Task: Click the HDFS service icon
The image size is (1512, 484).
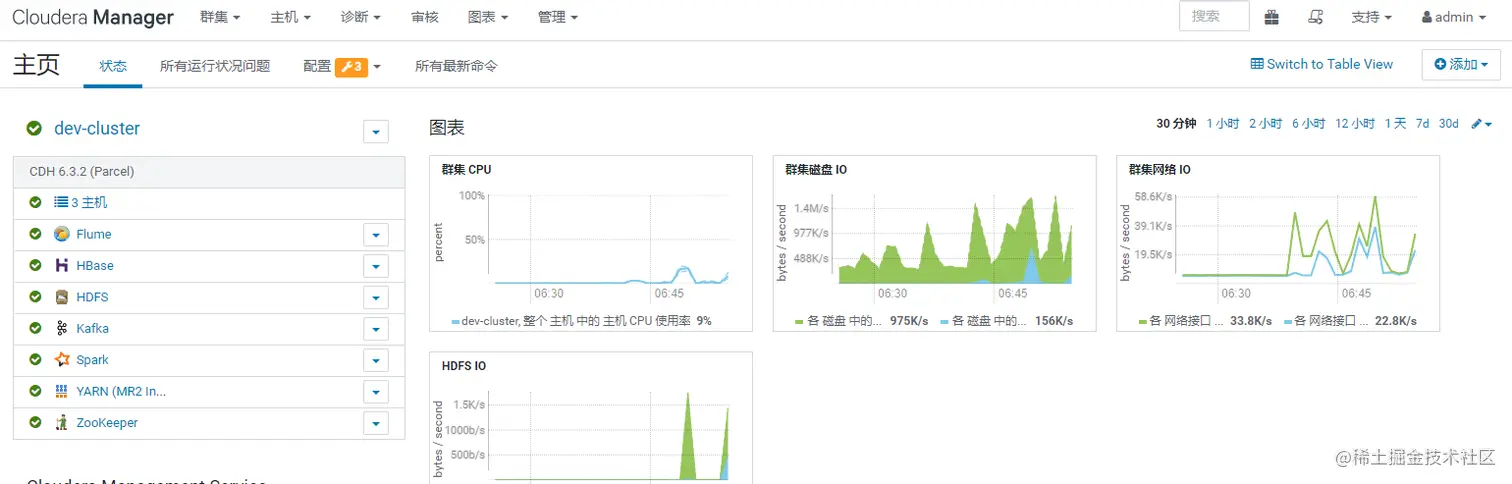Action: 62,297
